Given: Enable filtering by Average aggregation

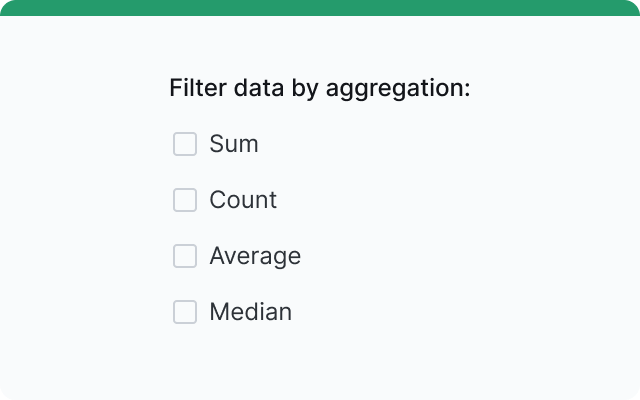Looking at the screenshot, I should tap(185, 256).
